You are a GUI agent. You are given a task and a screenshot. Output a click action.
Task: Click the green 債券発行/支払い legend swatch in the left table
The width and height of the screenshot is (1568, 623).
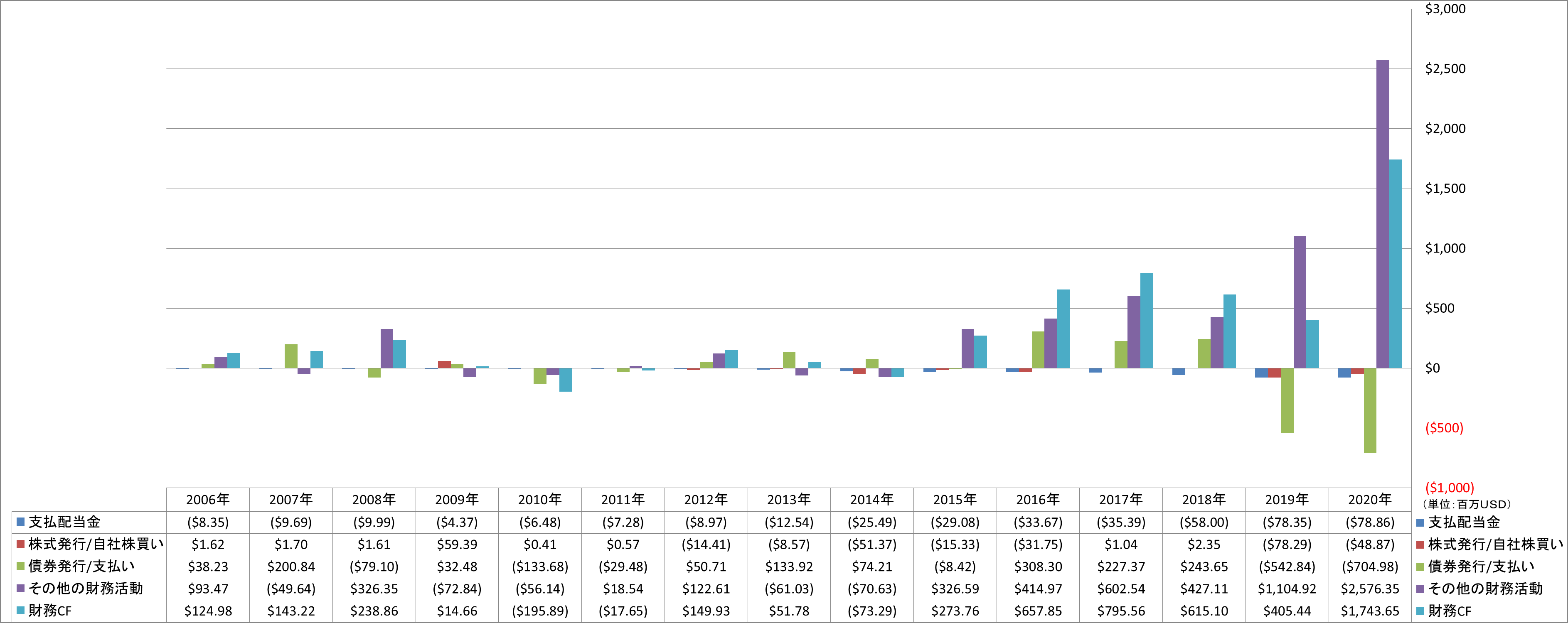(x=20, y=567)
